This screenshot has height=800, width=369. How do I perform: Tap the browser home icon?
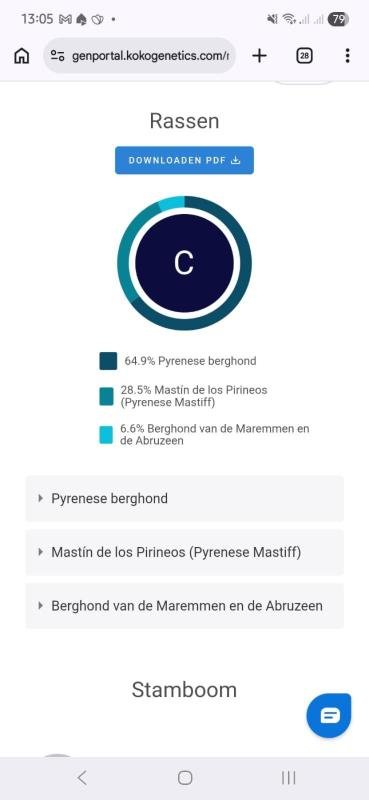tap(21, 56)
